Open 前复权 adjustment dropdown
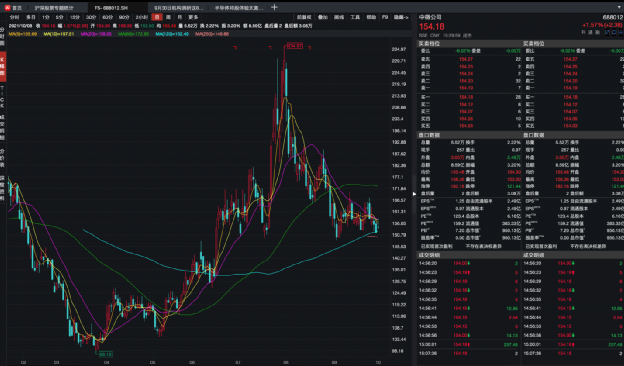Image resolution: width=624 pixels, height=366 pixels. coord(304,17)
